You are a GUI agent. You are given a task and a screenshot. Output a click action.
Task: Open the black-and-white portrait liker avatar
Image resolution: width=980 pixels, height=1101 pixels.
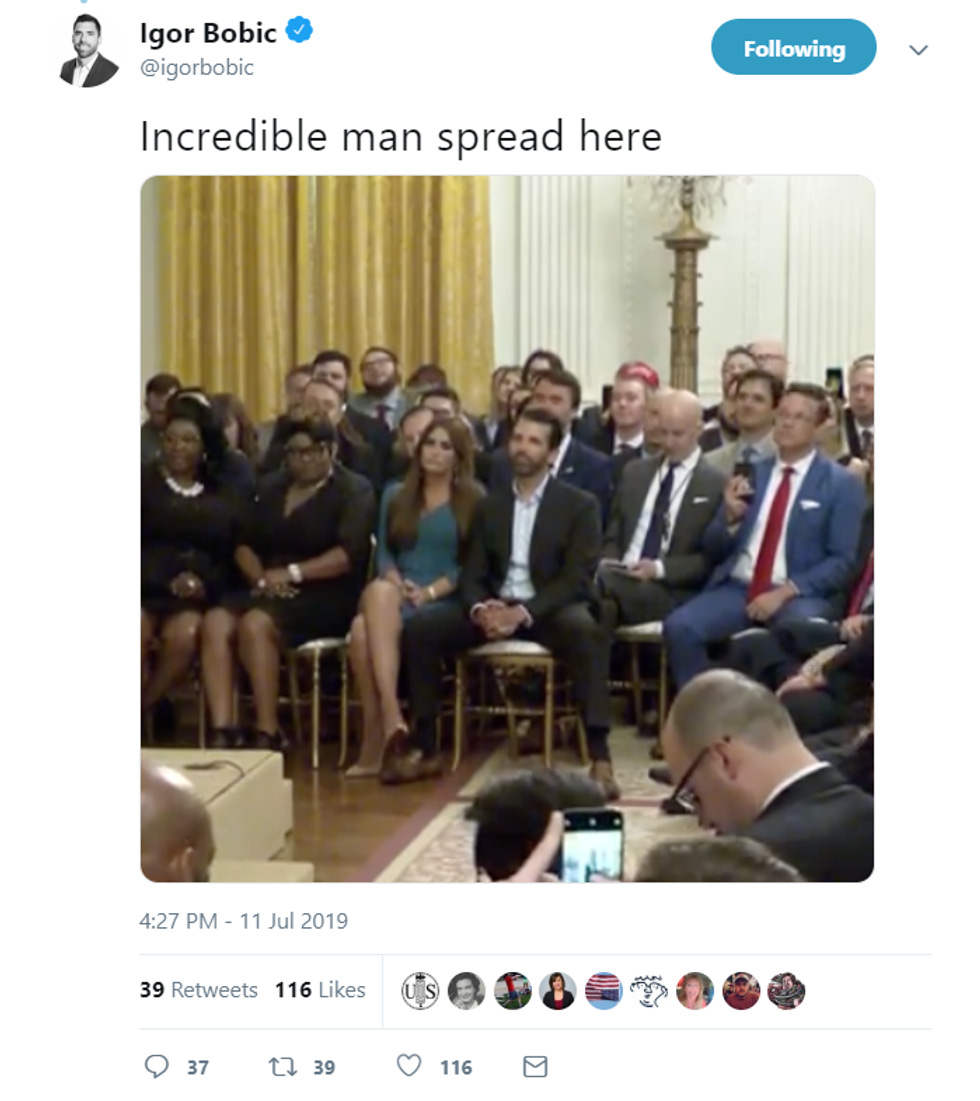[x=466, y=991]
